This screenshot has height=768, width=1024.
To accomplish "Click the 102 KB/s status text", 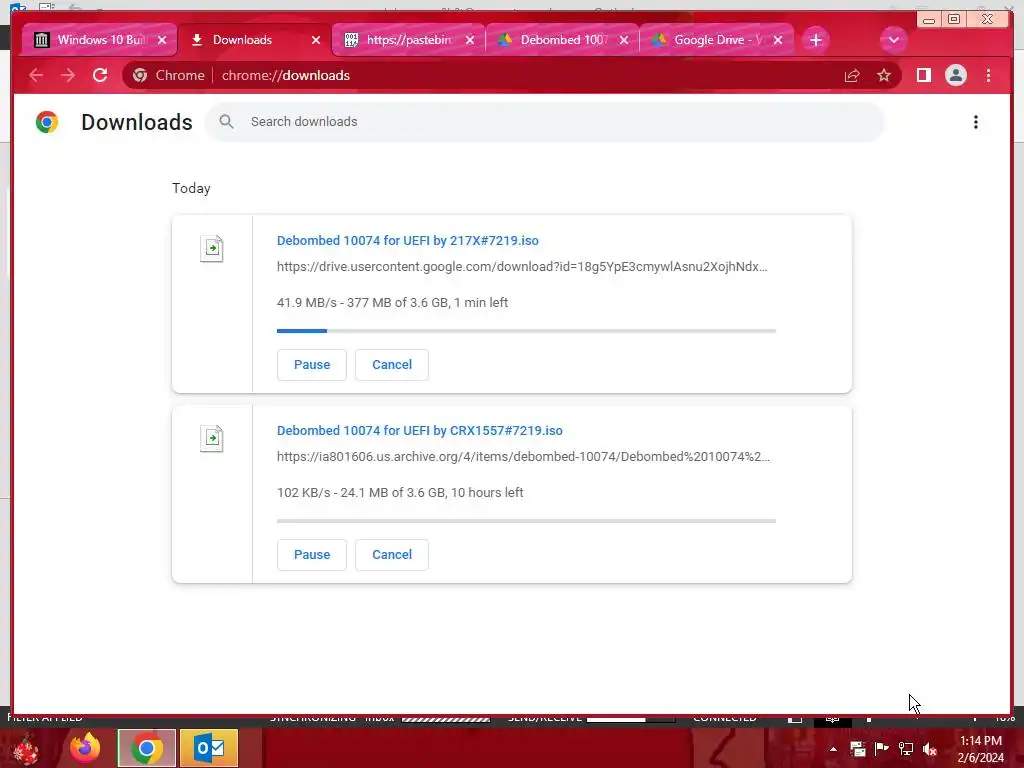I will pos(400,492).
